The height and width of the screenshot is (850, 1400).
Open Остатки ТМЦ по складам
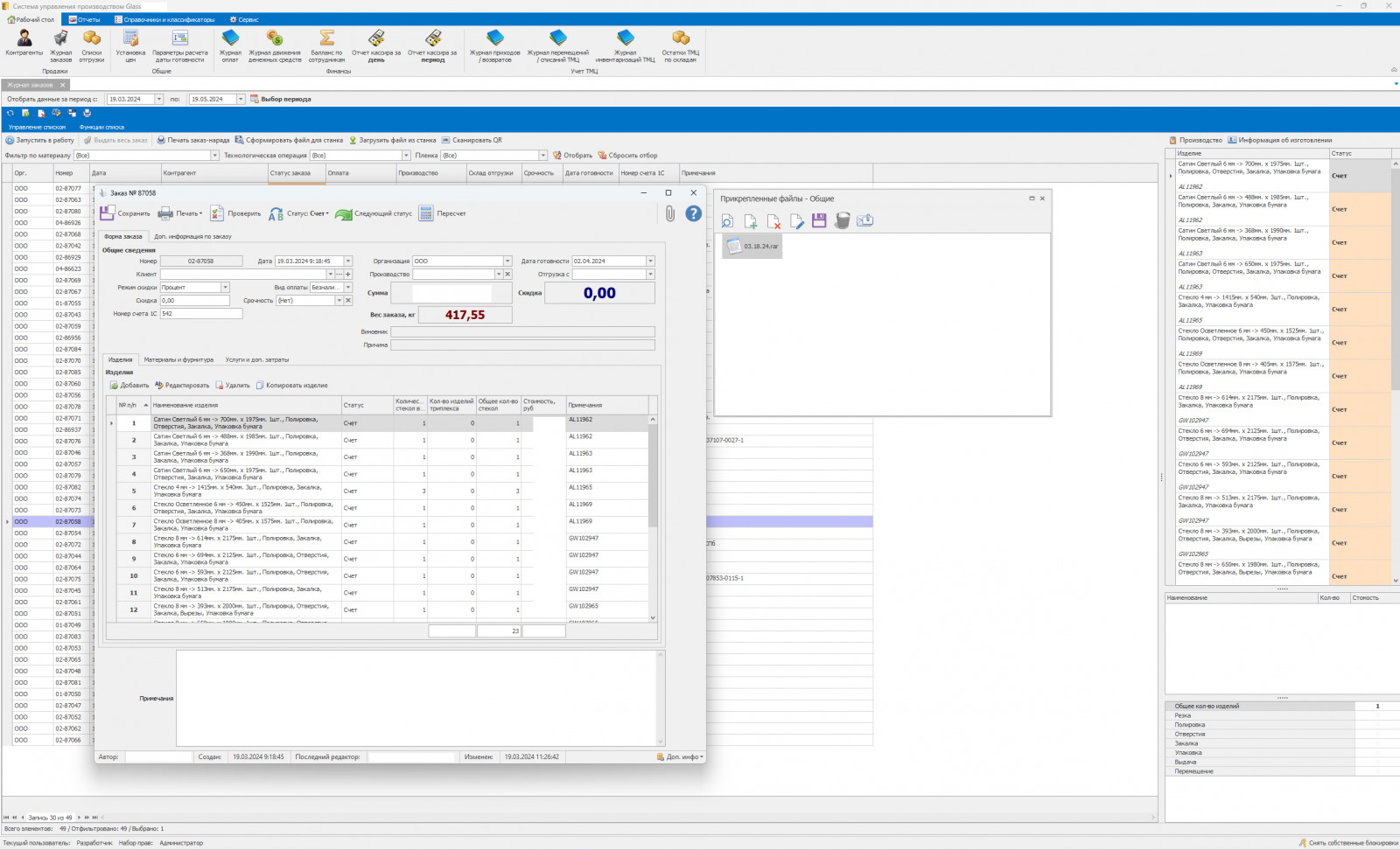click(680, 45)
